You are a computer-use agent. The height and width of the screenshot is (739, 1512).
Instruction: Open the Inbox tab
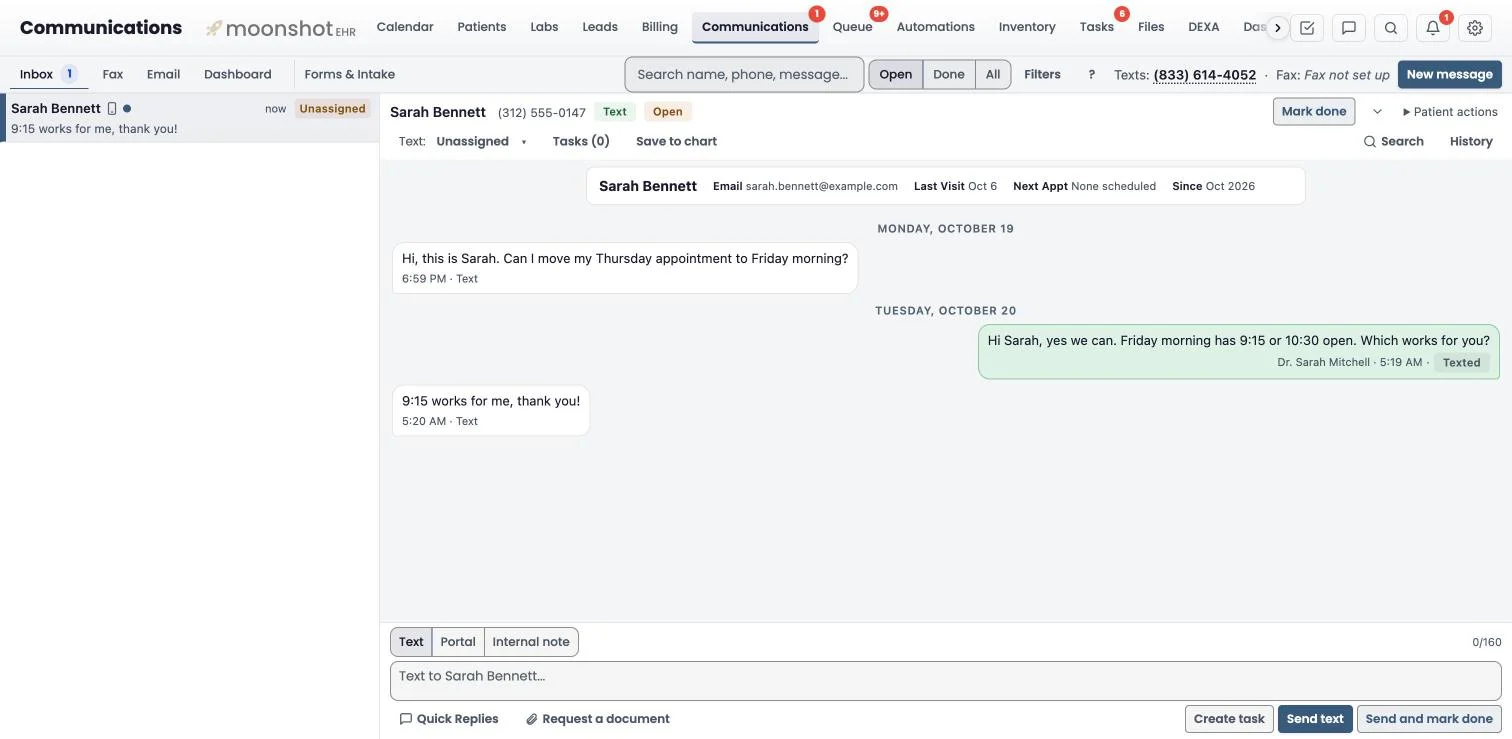48,74
